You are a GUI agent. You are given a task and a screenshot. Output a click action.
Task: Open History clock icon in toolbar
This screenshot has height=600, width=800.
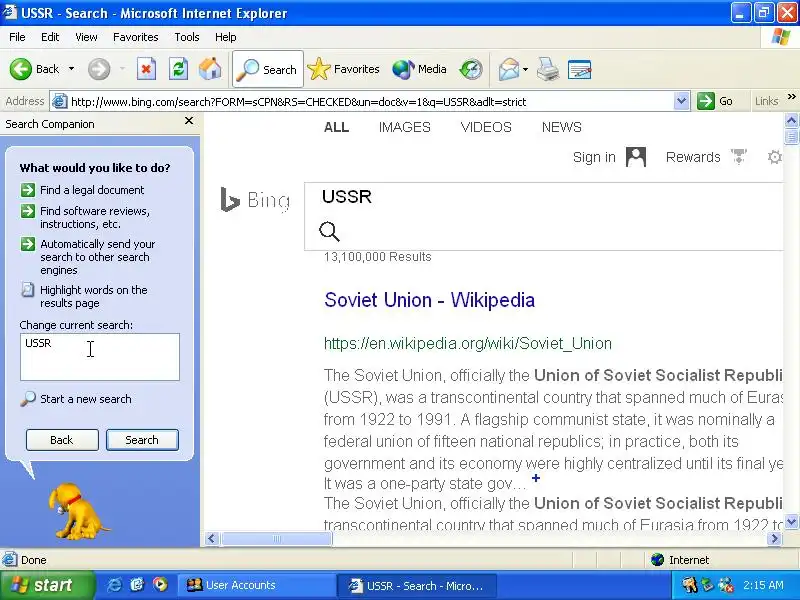click(x=470, y=69)
